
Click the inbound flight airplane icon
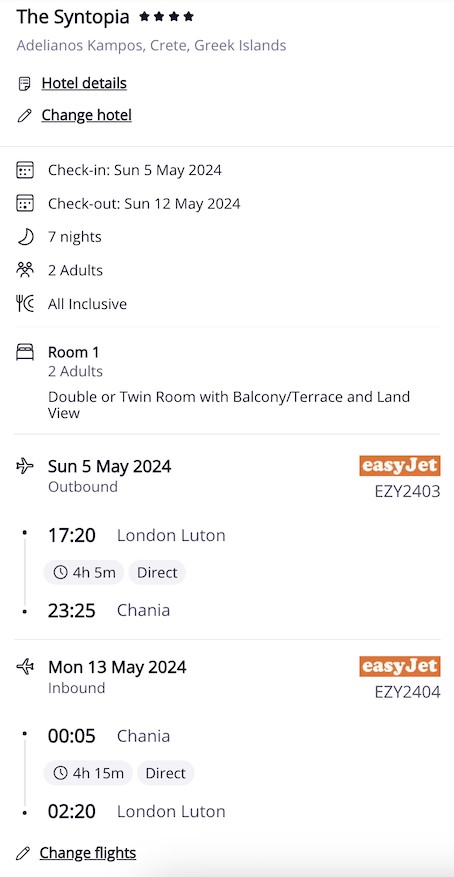coord(25,667)
